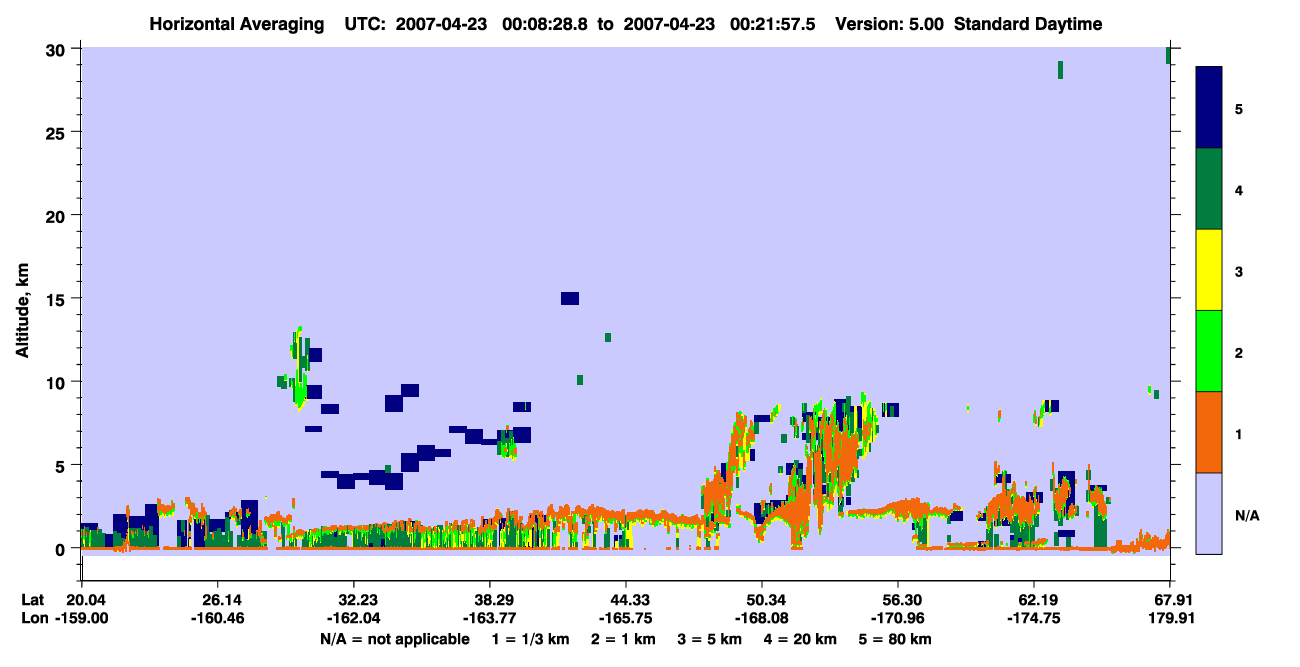1300x667 pixels.
Task: Click legend text '5 = 80 km'
Action: coord(897,639)
